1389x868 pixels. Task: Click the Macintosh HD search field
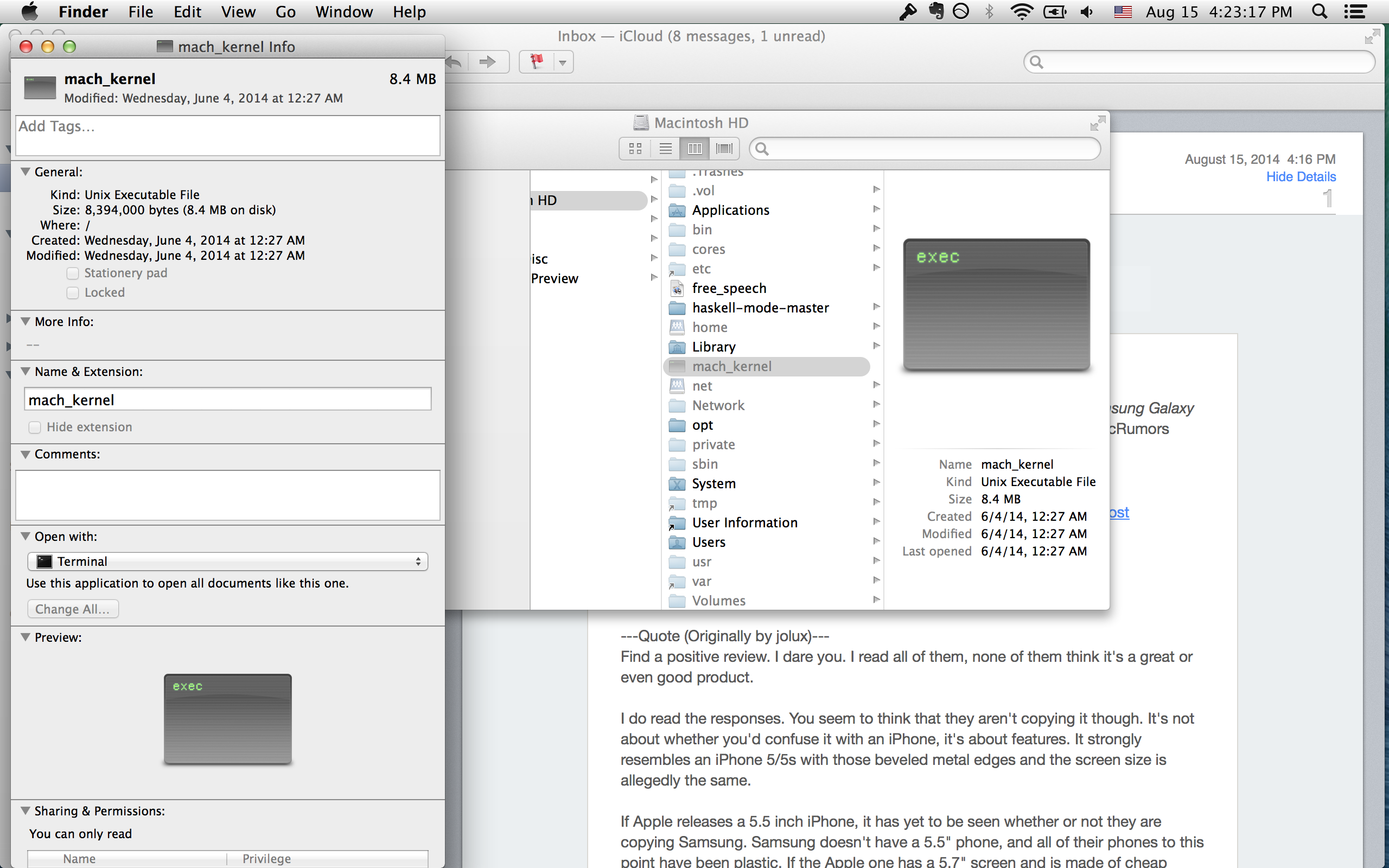tap(925, 149)
